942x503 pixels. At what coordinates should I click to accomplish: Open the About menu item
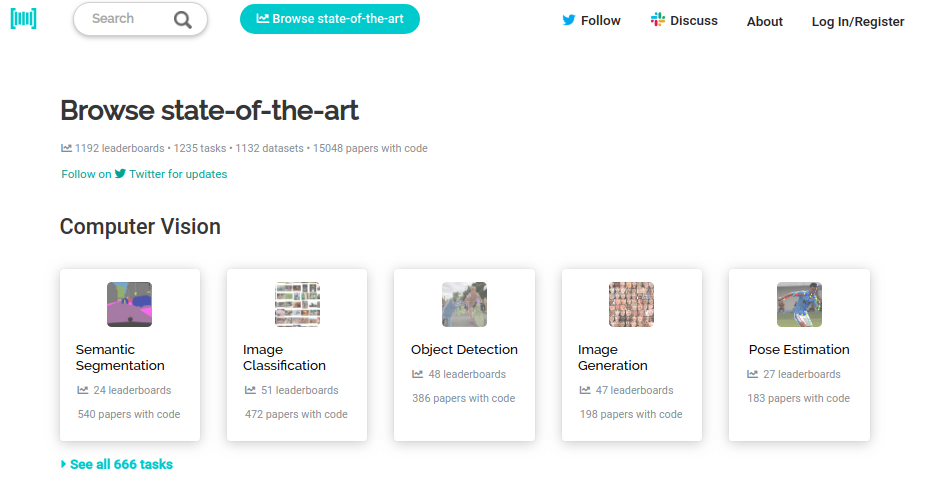coord(764,22)
